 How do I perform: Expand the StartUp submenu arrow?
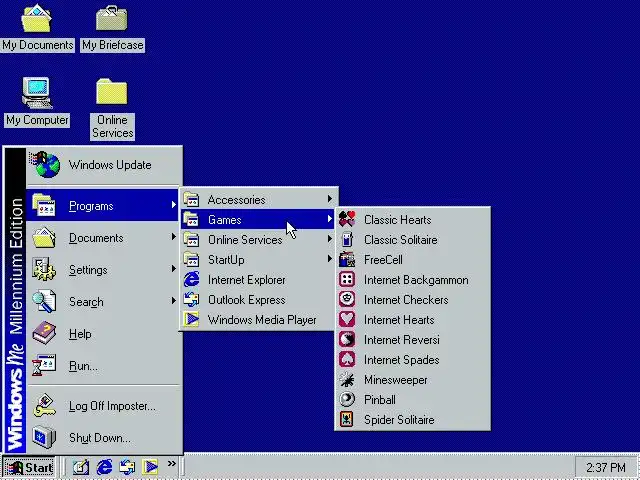click(x=329, y=259)
